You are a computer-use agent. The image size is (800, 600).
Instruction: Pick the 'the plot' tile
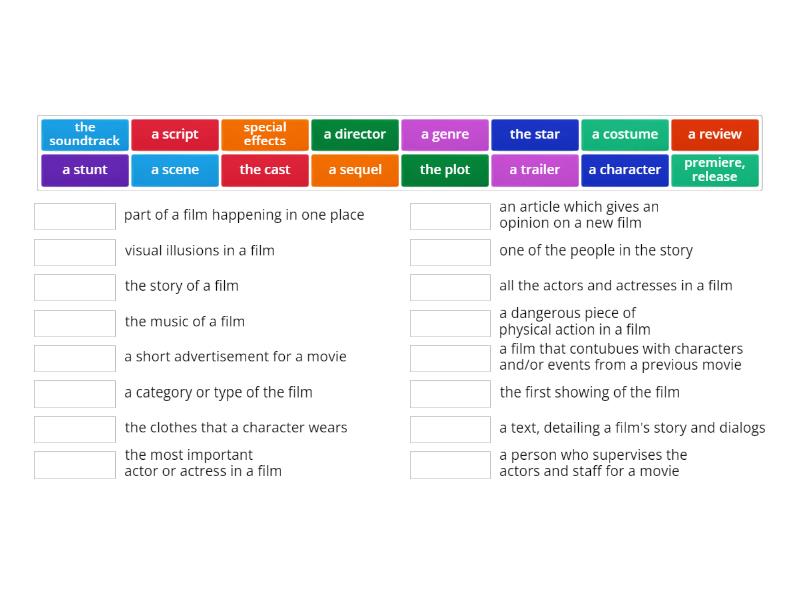(x=444, y=170)
